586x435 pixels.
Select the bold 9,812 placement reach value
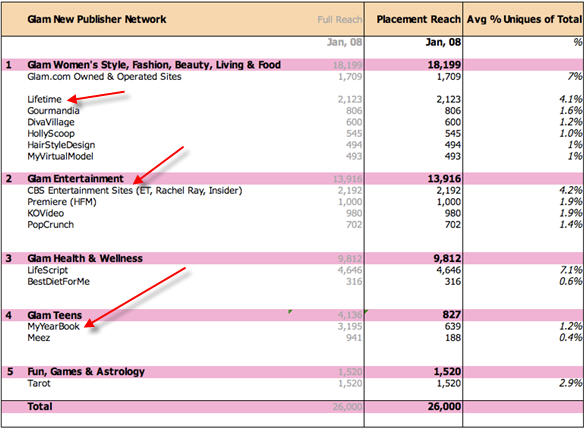(x=447, y=258)
